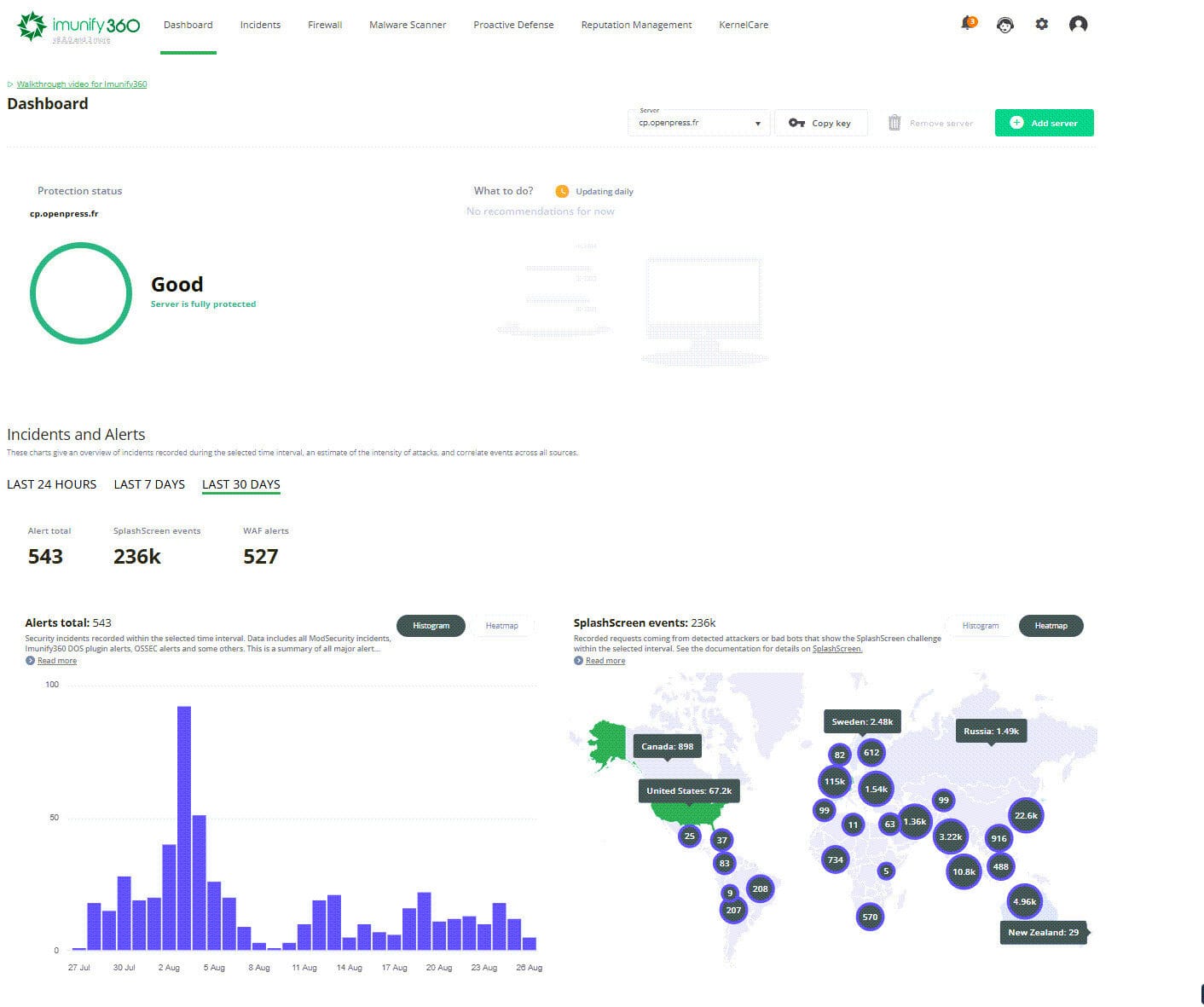The width and height of the screenshot is (1204, 1007).
Task: Click the Server is fully protected text
Action: point(203,304)
